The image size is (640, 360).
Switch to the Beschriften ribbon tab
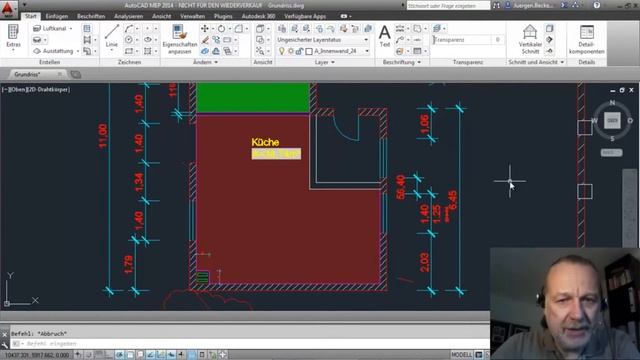tap(91, 16)
